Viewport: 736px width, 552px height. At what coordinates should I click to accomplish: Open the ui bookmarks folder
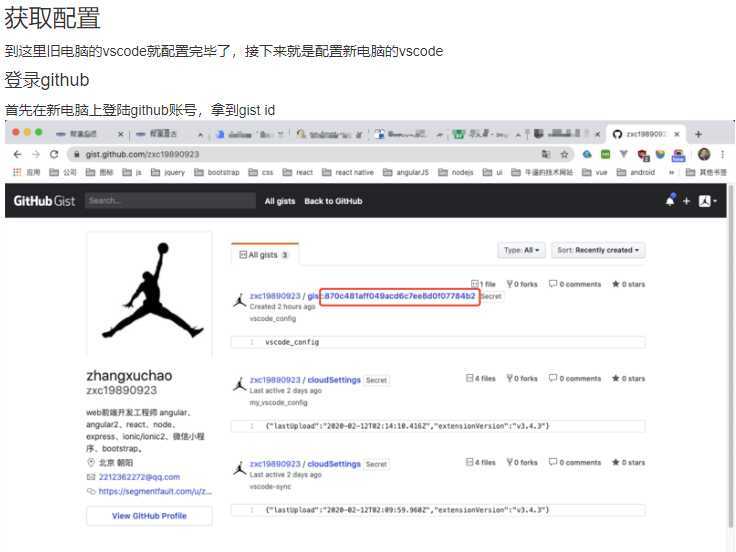493,172
